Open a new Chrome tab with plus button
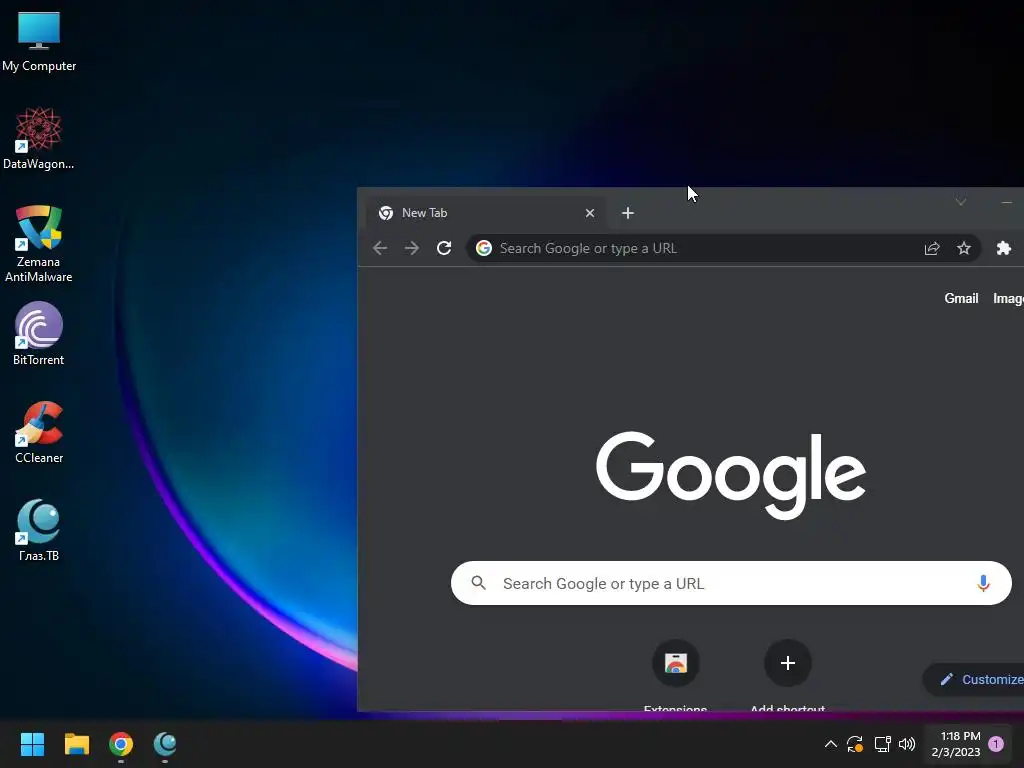The image size is (1024, 768). point(628,213)
